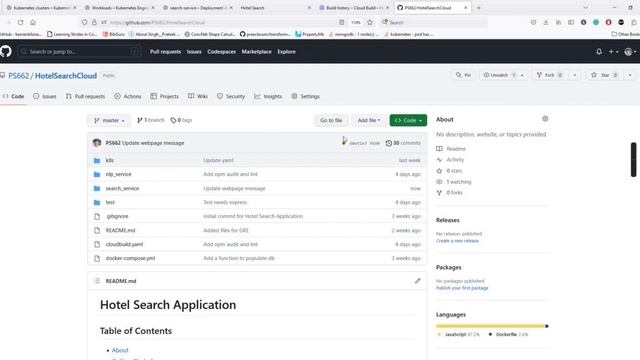This screenshot has width=640, height=360.
Task: Open the Update webpage message commit
Action: (x=153, y=143)
